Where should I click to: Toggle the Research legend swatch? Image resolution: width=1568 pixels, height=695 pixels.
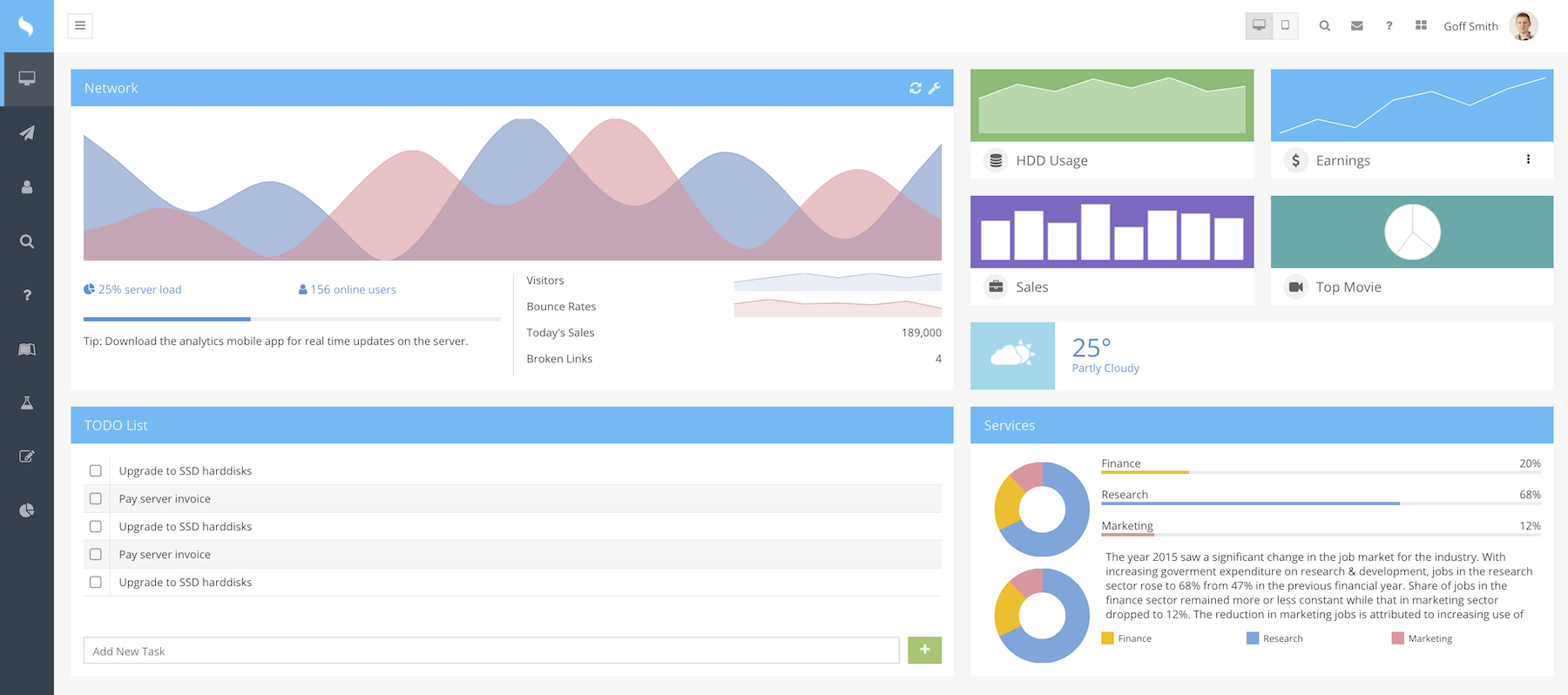tap(1253, 638)
